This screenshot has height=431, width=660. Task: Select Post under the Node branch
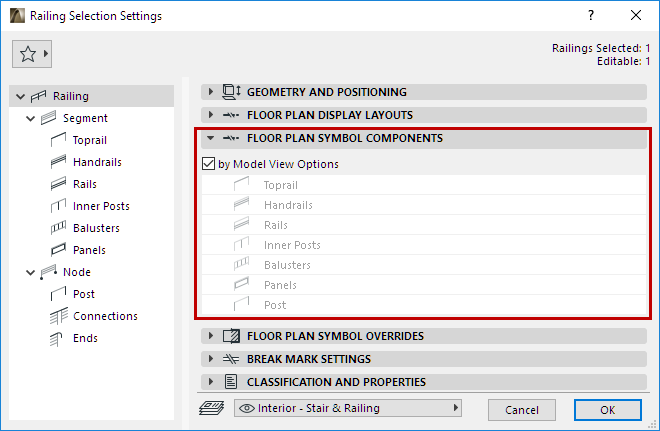[84, 294]
